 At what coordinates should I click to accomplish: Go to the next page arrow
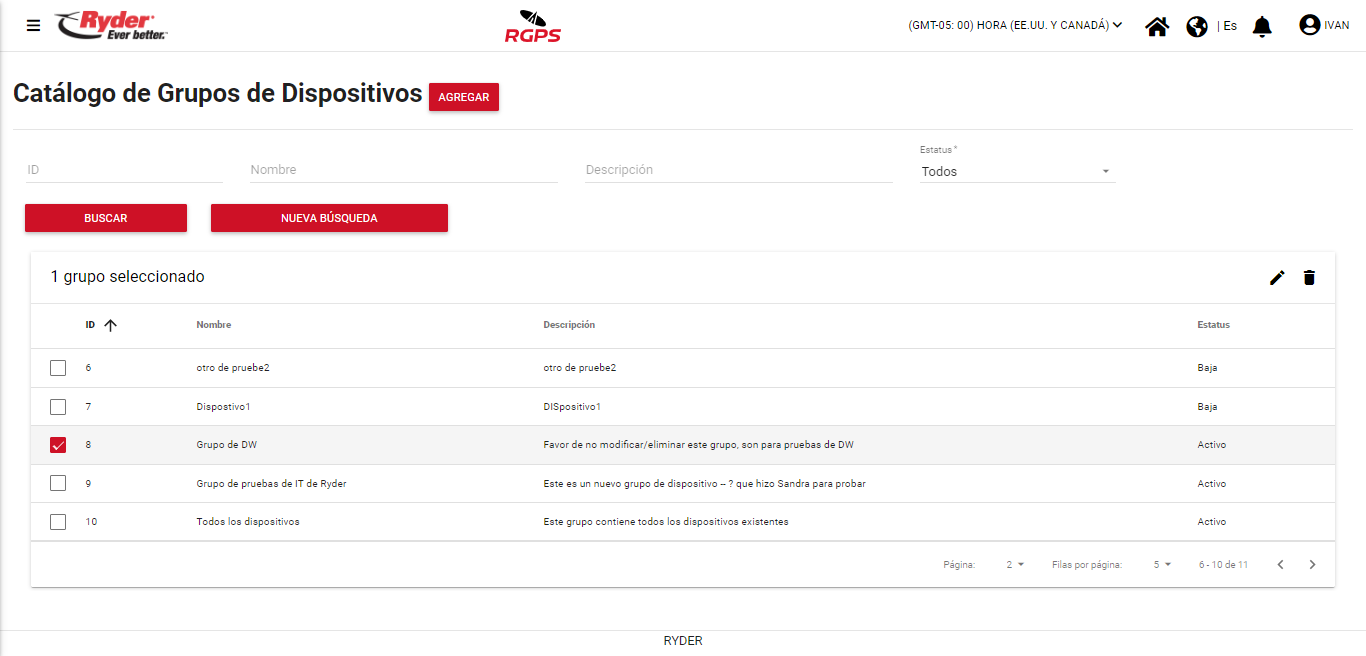pyautogui.click(x=1312, y=565)
